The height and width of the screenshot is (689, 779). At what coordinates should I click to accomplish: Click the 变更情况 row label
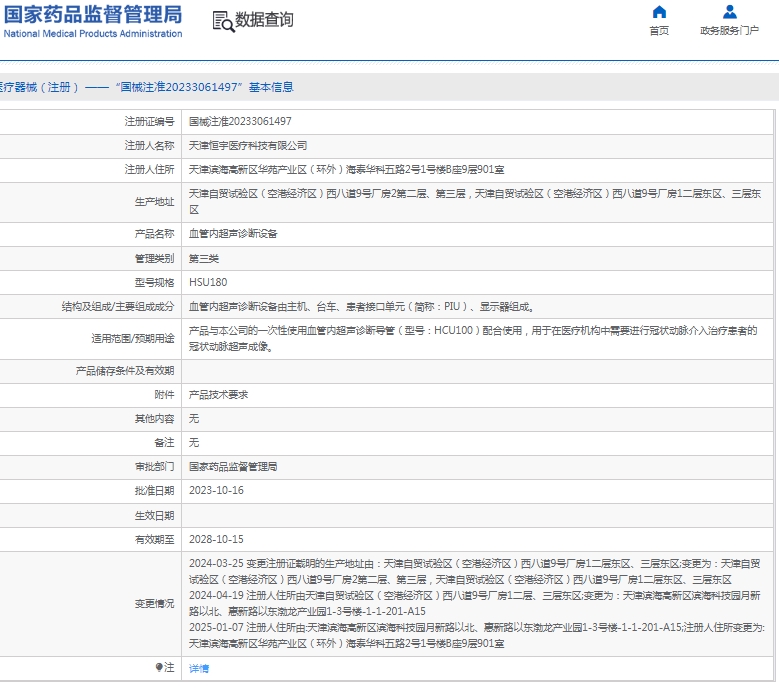tap(154, 604)
